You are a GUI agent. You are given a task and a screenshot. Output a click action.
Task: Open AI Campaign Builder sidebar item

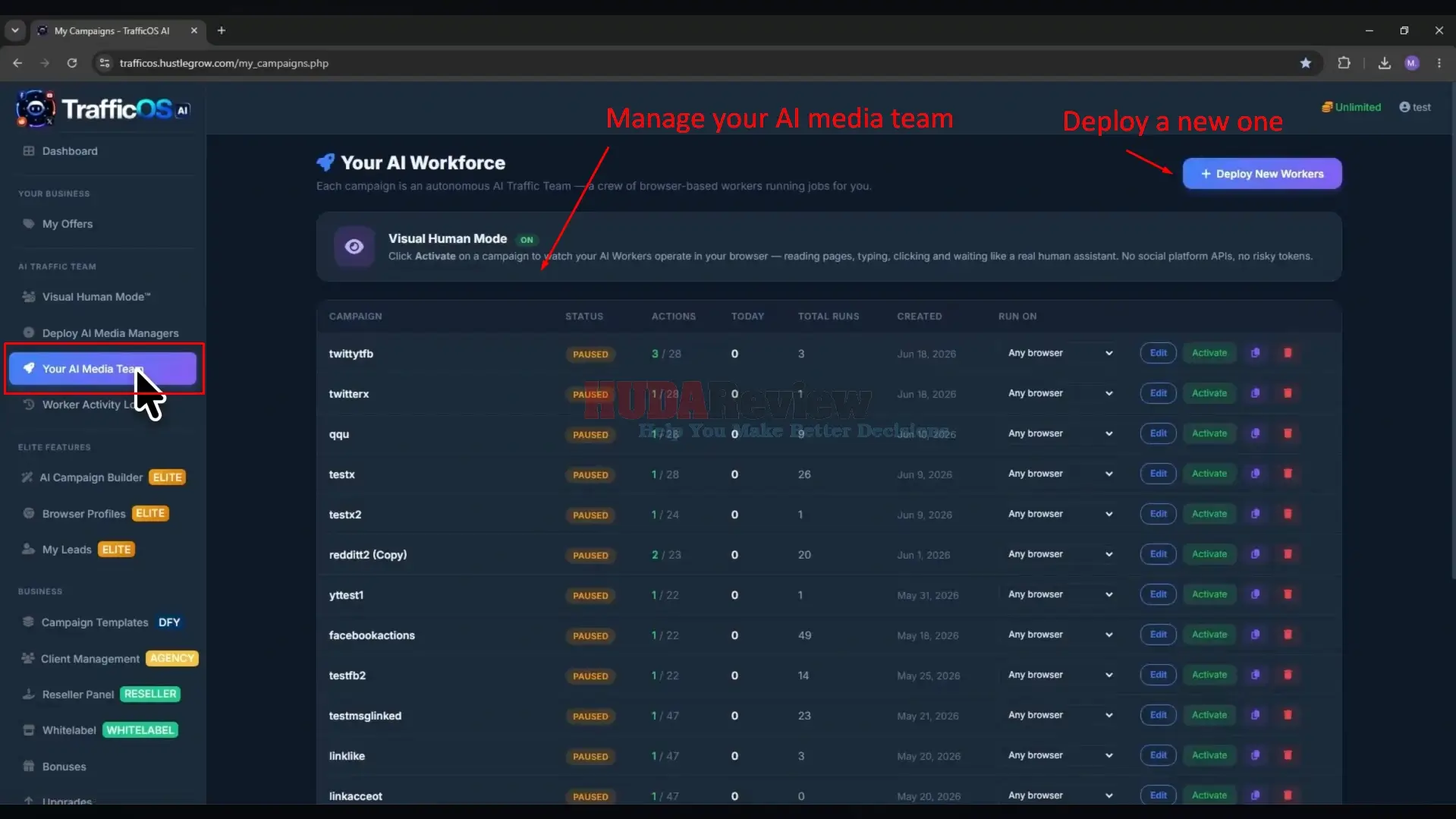[x=102, y=477]
